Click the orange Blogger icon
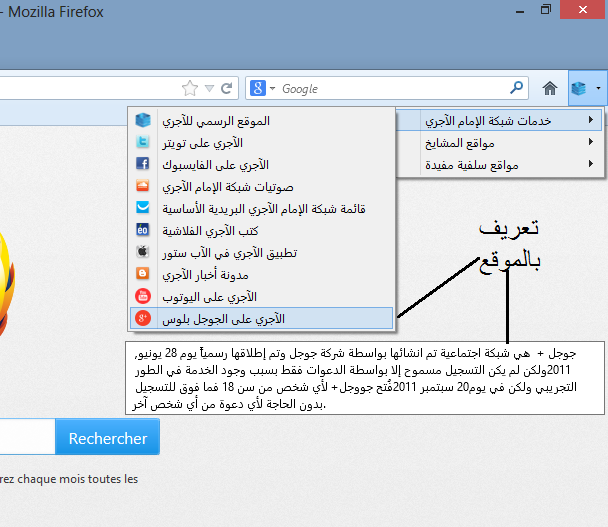This screenshot has height=527, width=608. tap(143, 273)
